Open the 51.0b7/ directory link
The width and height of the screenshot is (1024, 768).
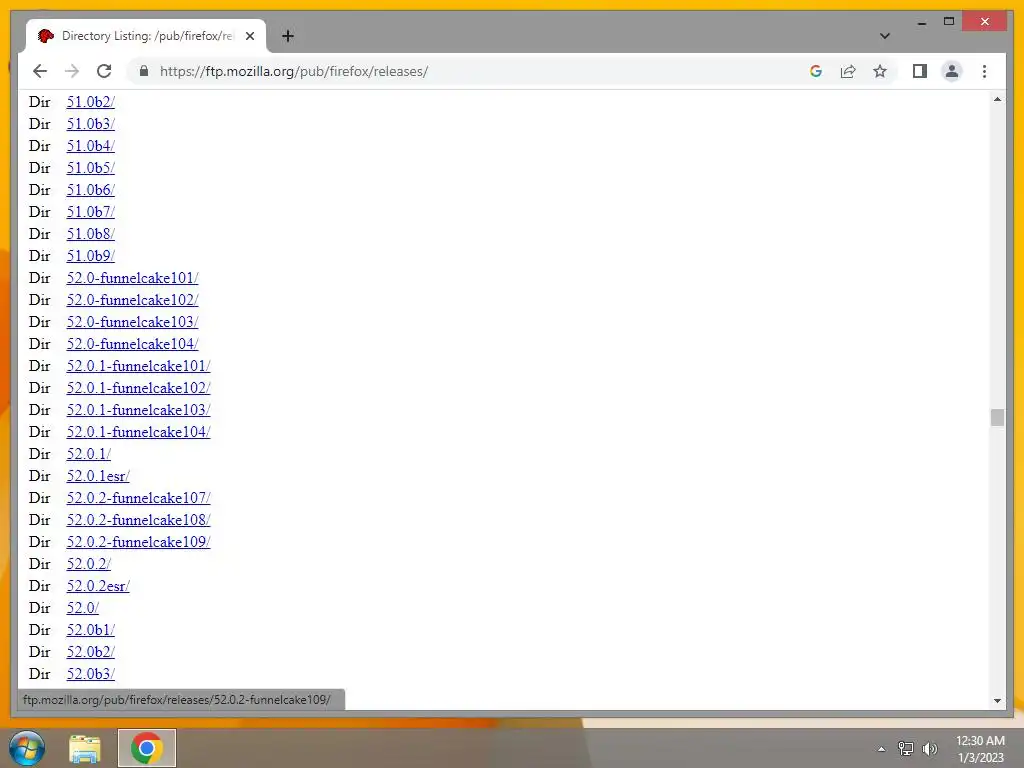(90, 212)
